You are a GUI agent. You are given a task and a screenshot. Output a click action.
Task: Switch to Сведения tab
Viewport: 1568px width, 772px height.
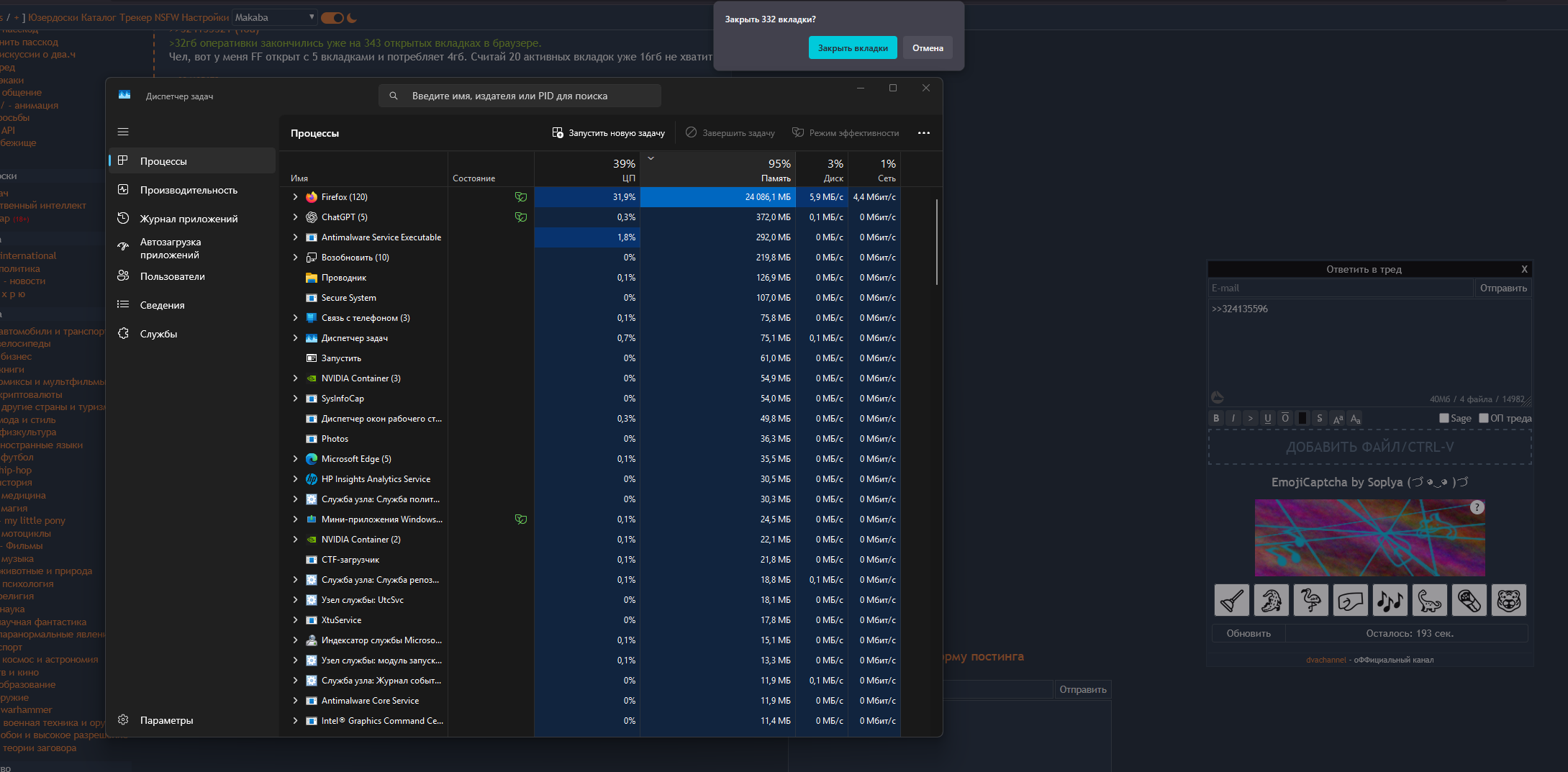pos(192,305)
